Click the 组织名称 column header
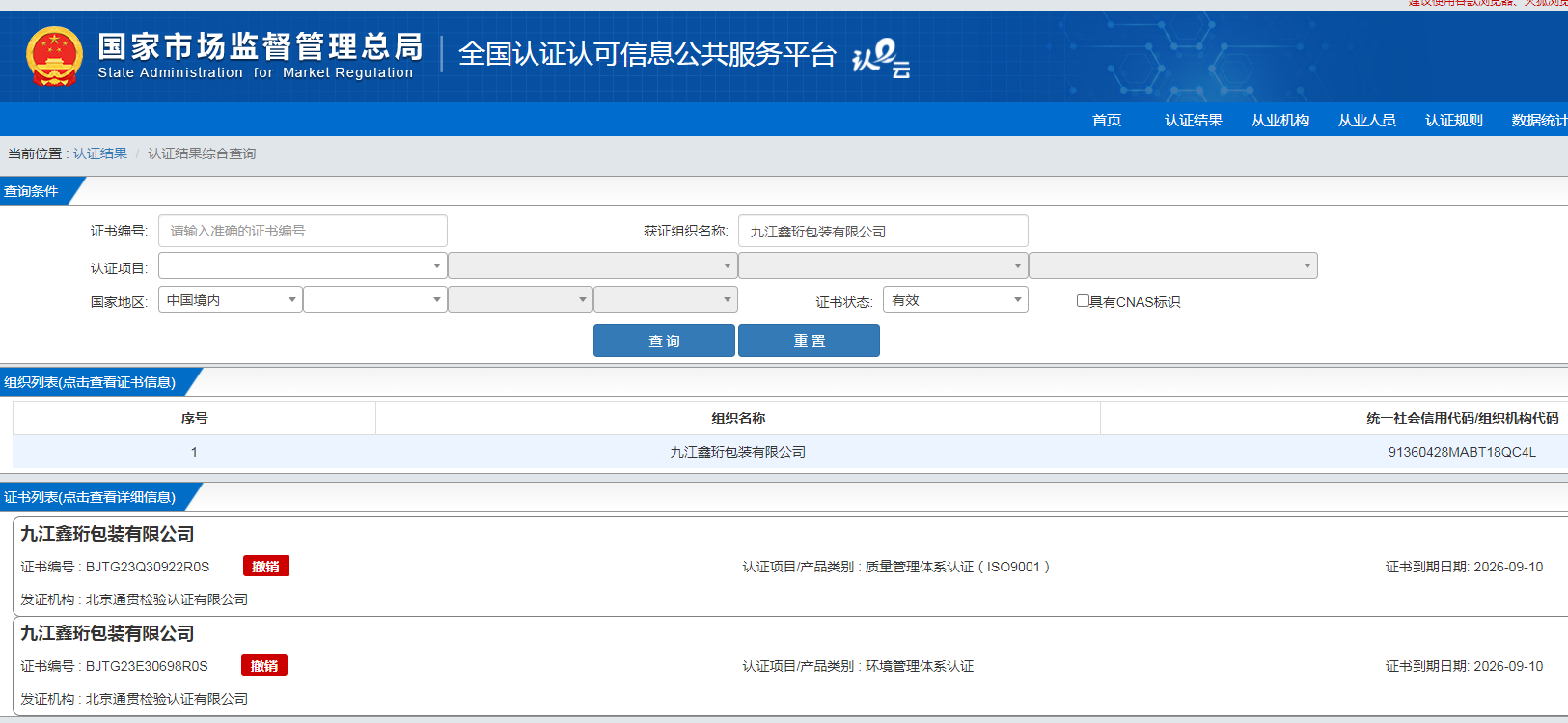The height and width of the screenshot is (723, 1568). pyautogui.click(x=738, y=418)
